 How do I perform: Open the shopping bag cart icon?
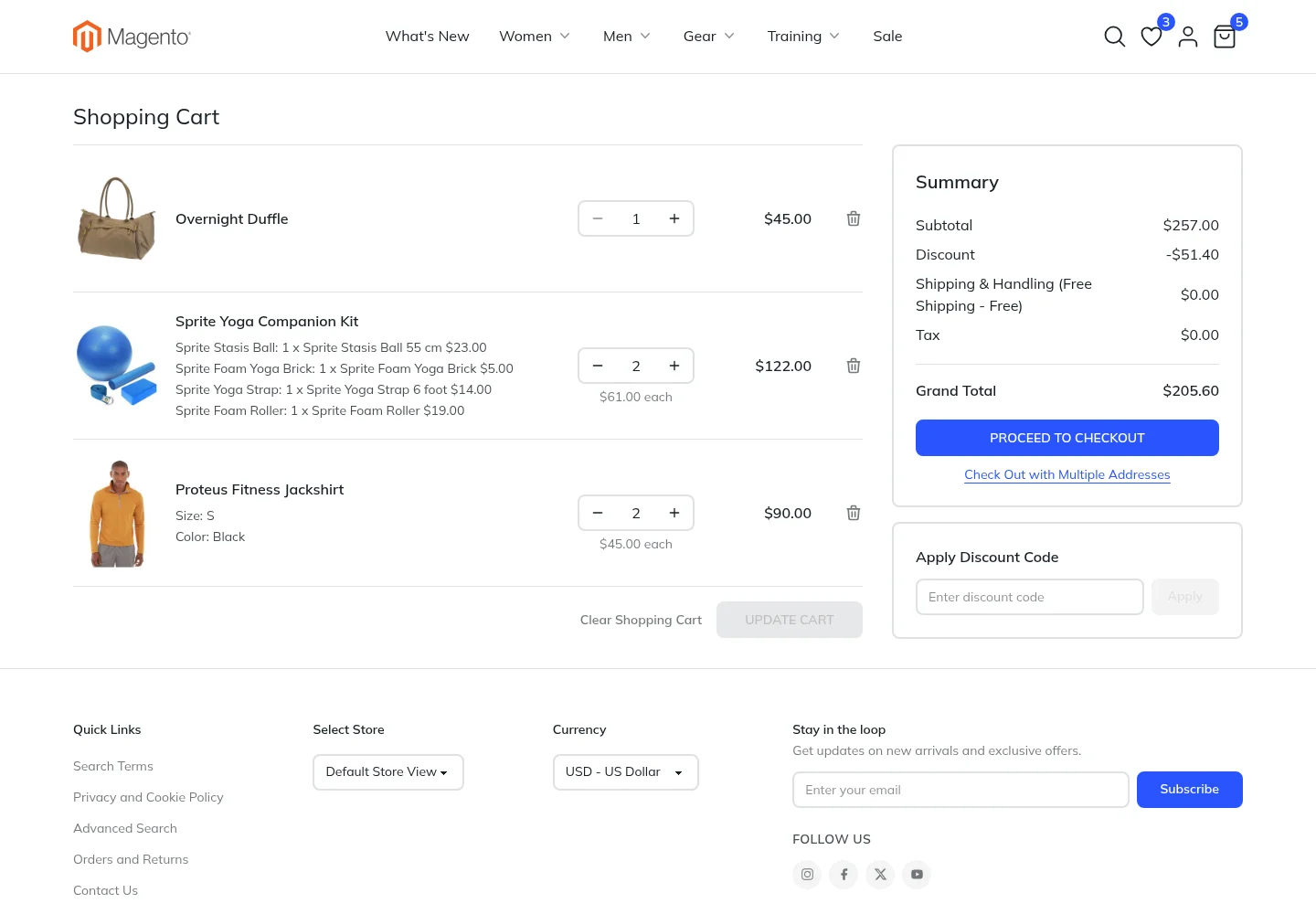[x=1225, y=37]
